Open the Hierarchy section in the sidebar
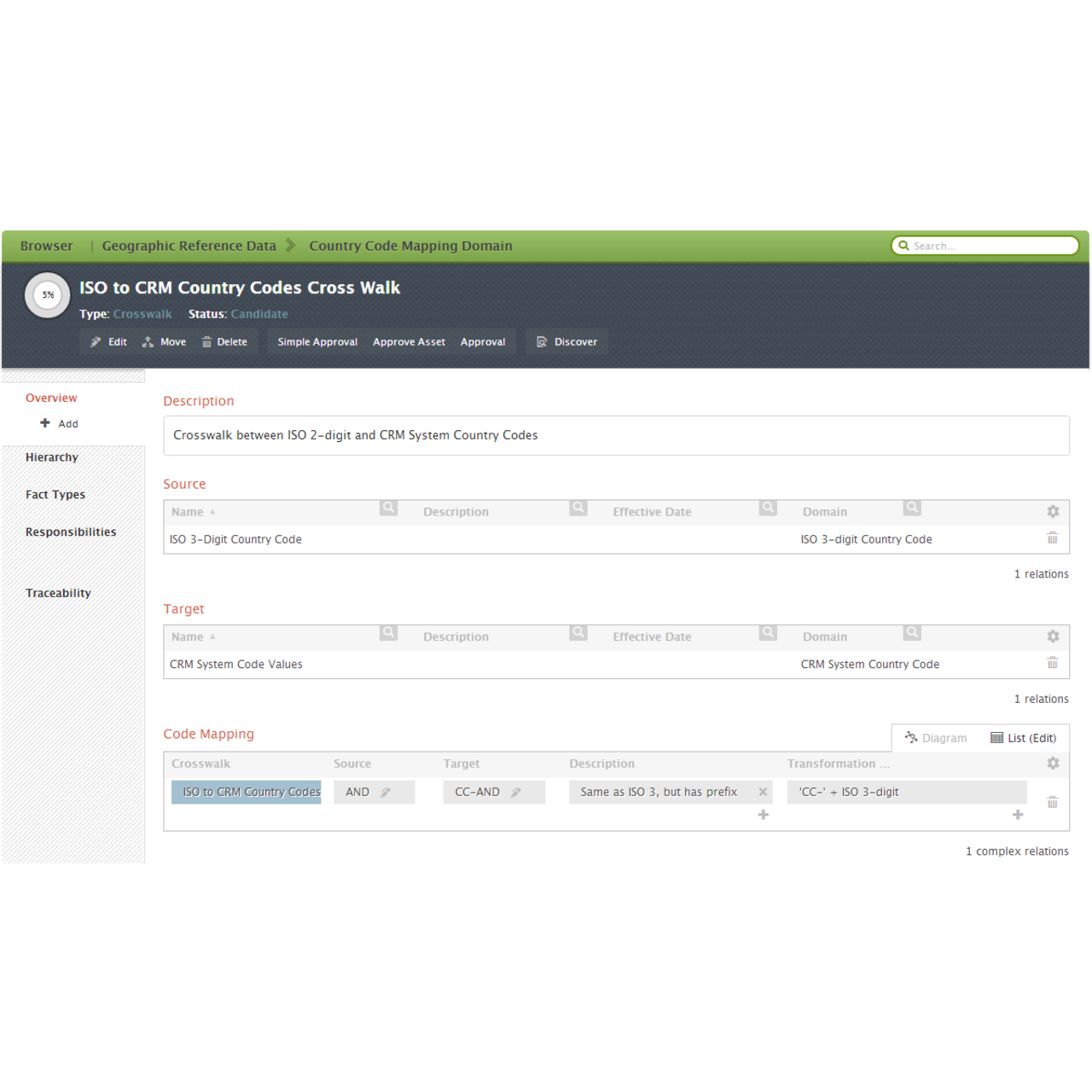Screen dimensions: 1092x1092 51,457
